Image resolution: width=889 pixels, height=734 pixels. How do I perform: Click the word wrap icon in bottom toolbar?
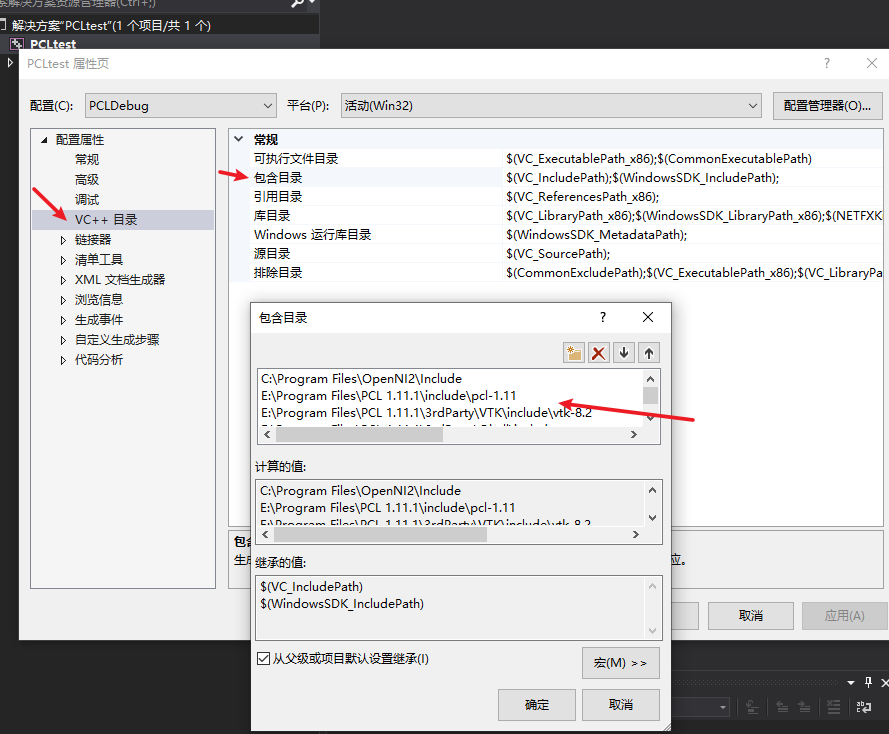click(x=862, y=707)
